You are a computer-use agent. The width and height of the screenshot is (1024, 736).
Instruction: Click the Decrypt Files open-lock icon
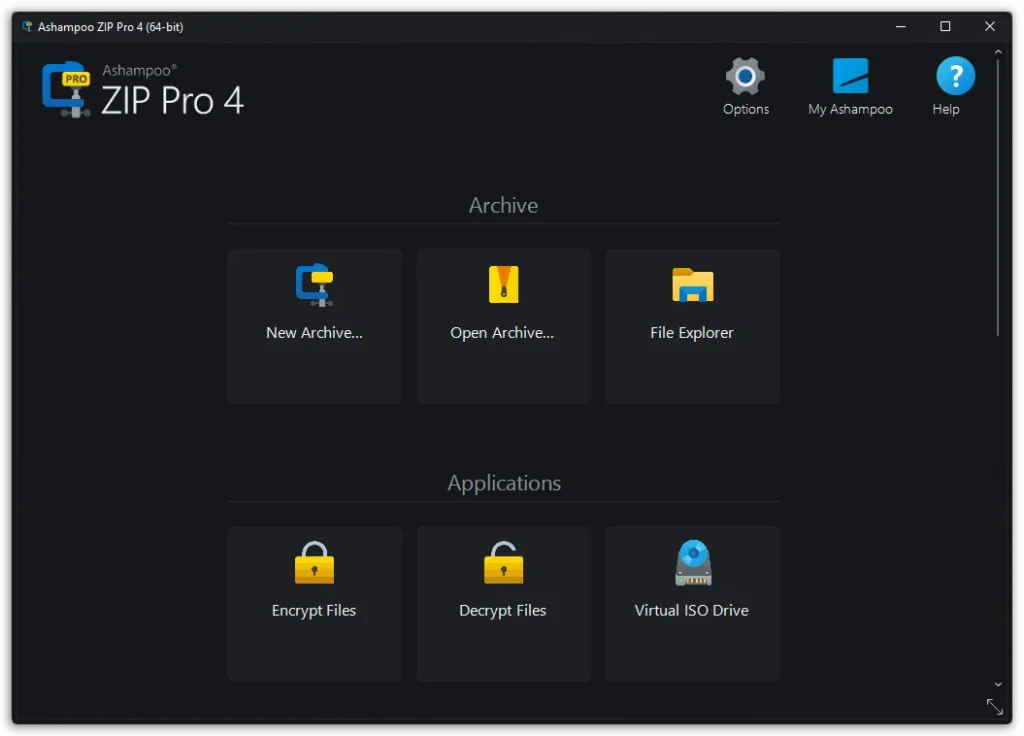coord(503,562)
